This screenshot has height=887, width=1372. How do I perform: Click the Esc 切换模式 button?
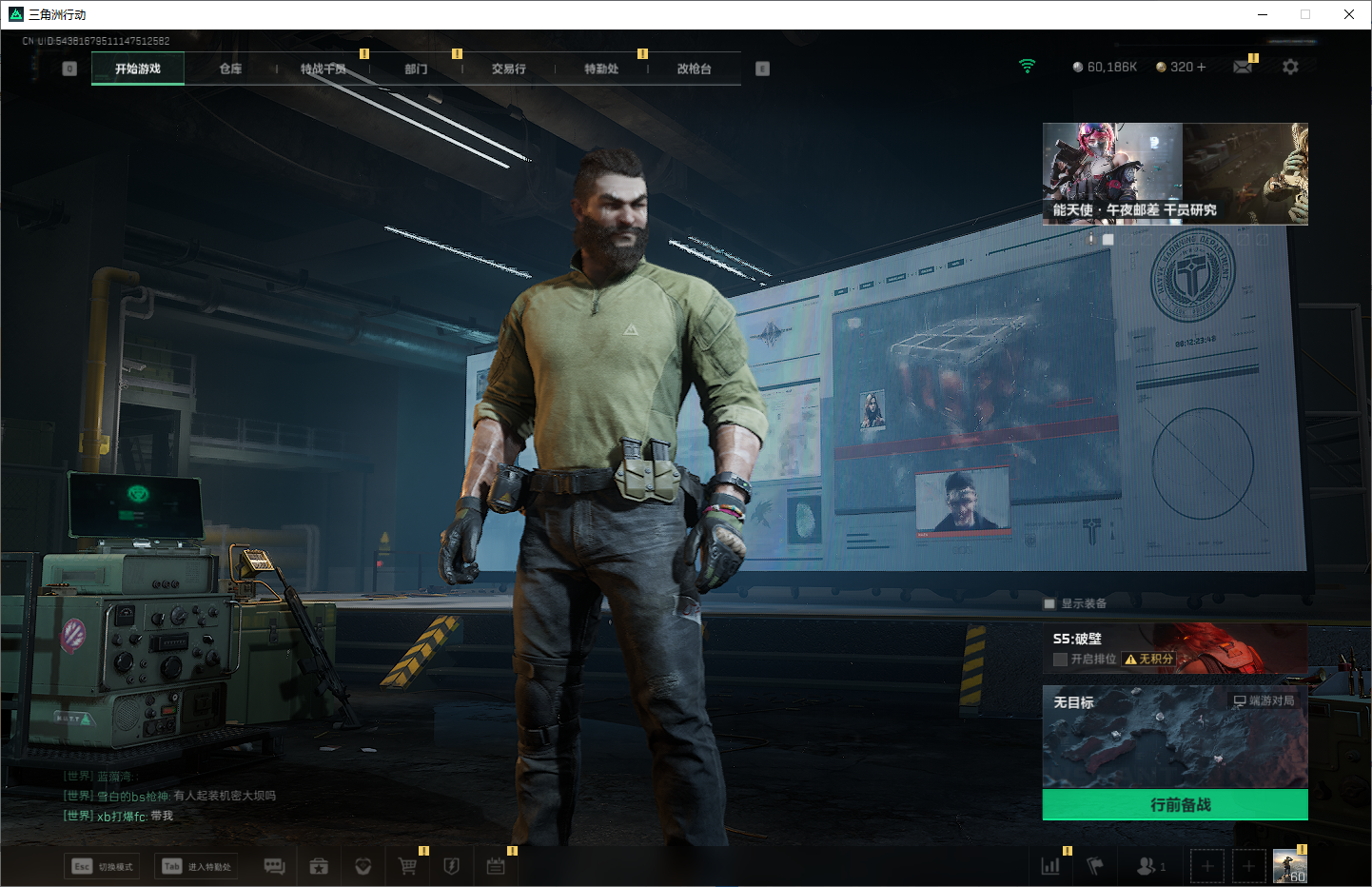coord(103,866)
